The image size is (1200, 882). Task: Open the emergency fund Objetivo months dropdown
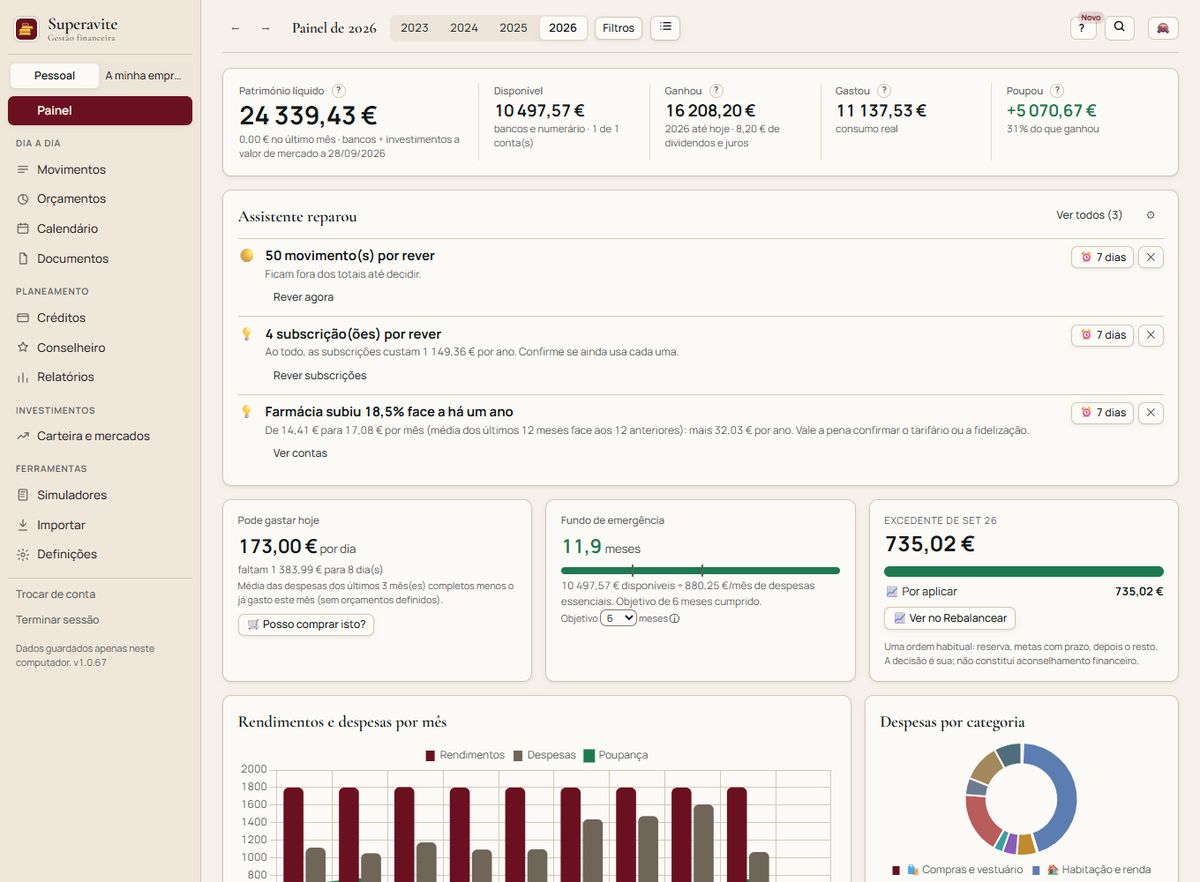[x=618, y=618]
